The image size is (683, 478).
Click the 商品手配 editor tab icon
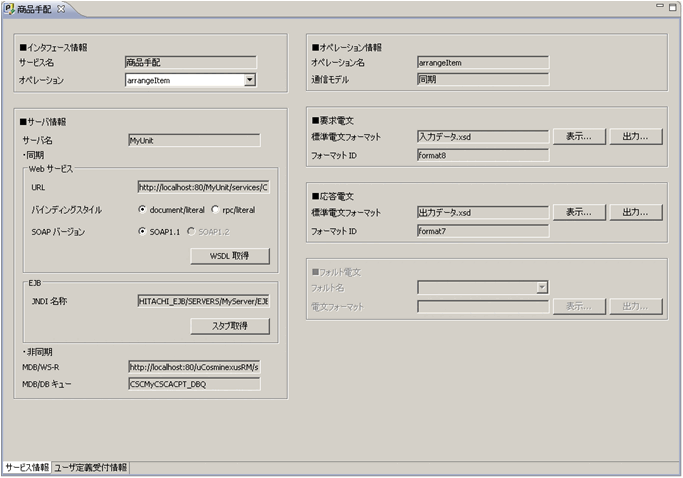[x=9, y=8]
